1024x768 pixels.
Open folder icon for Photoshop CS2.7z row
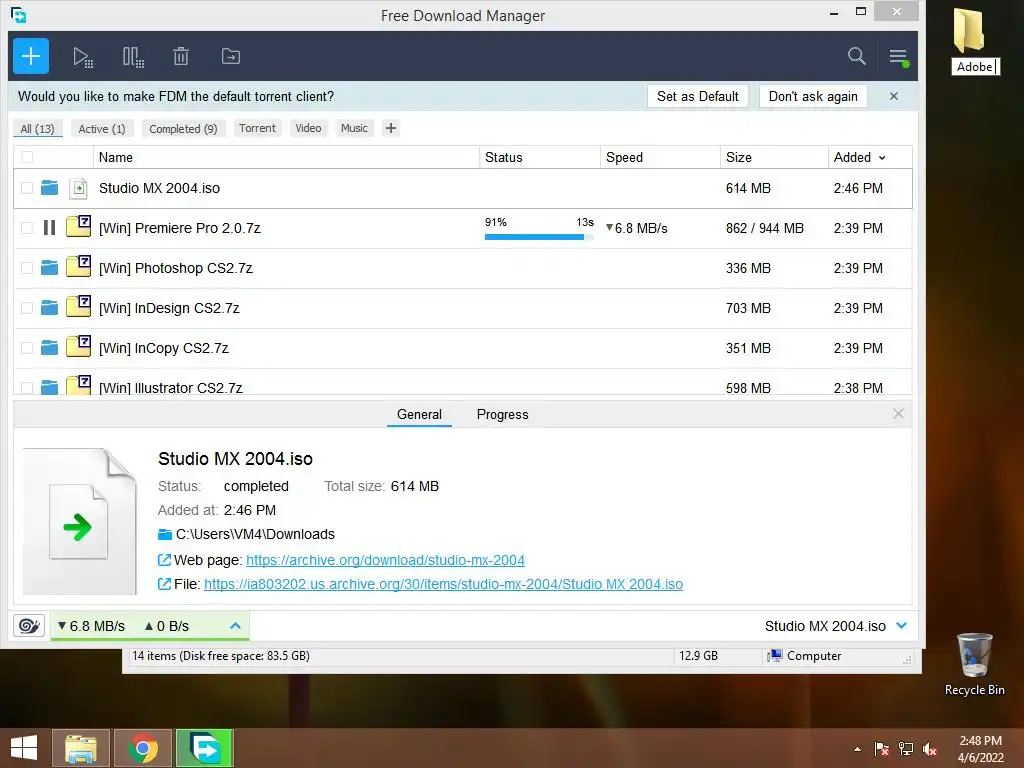pyautogui.click(x=49, y=268)
